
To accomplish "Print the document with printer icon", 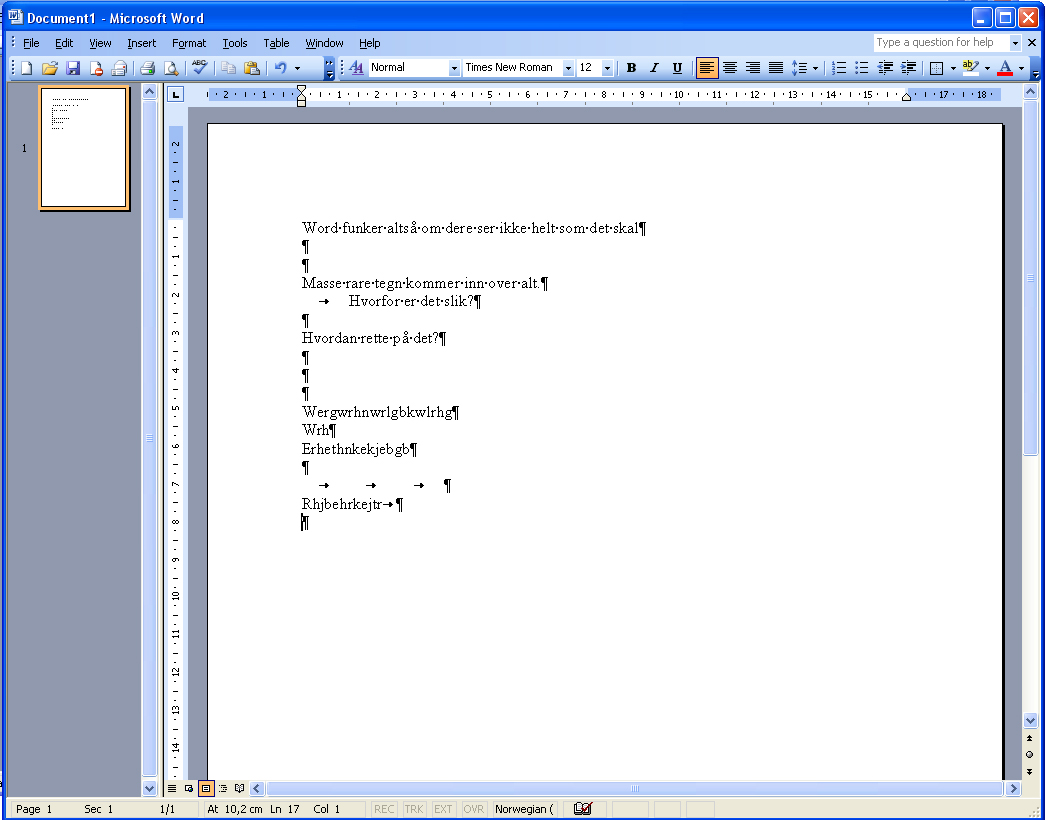I will click(x=148, y=67).
